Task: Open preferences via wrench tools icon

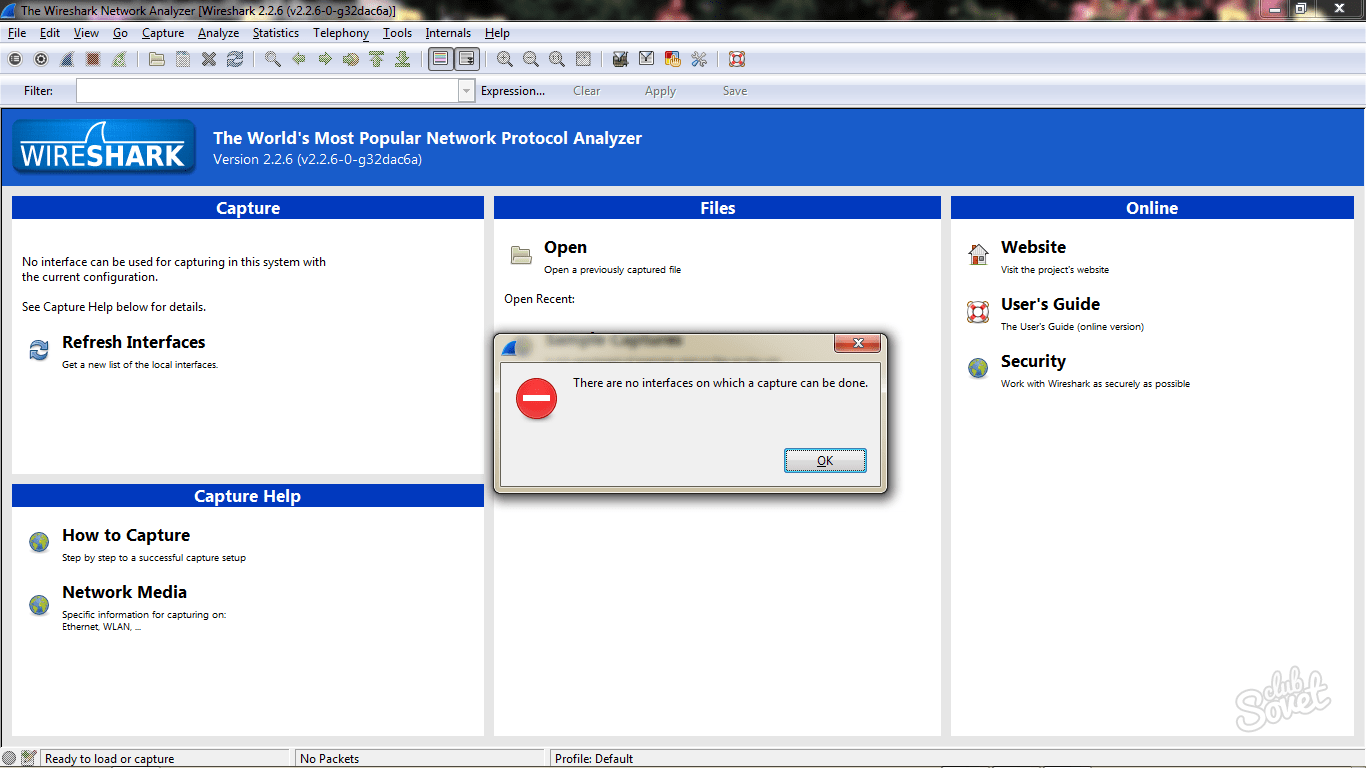Action: coord(699,59)
